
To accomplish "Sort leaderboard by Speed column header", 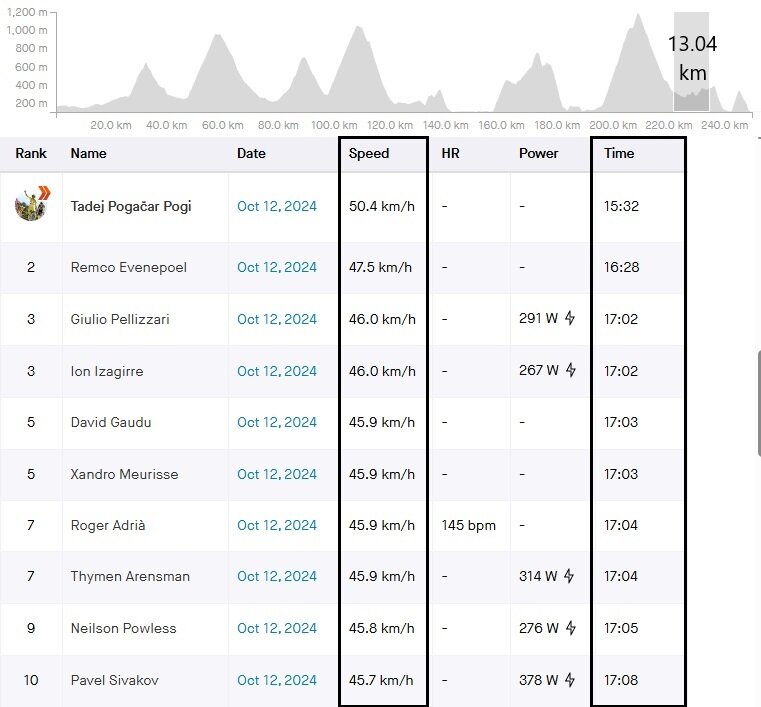I will (369, 154).
